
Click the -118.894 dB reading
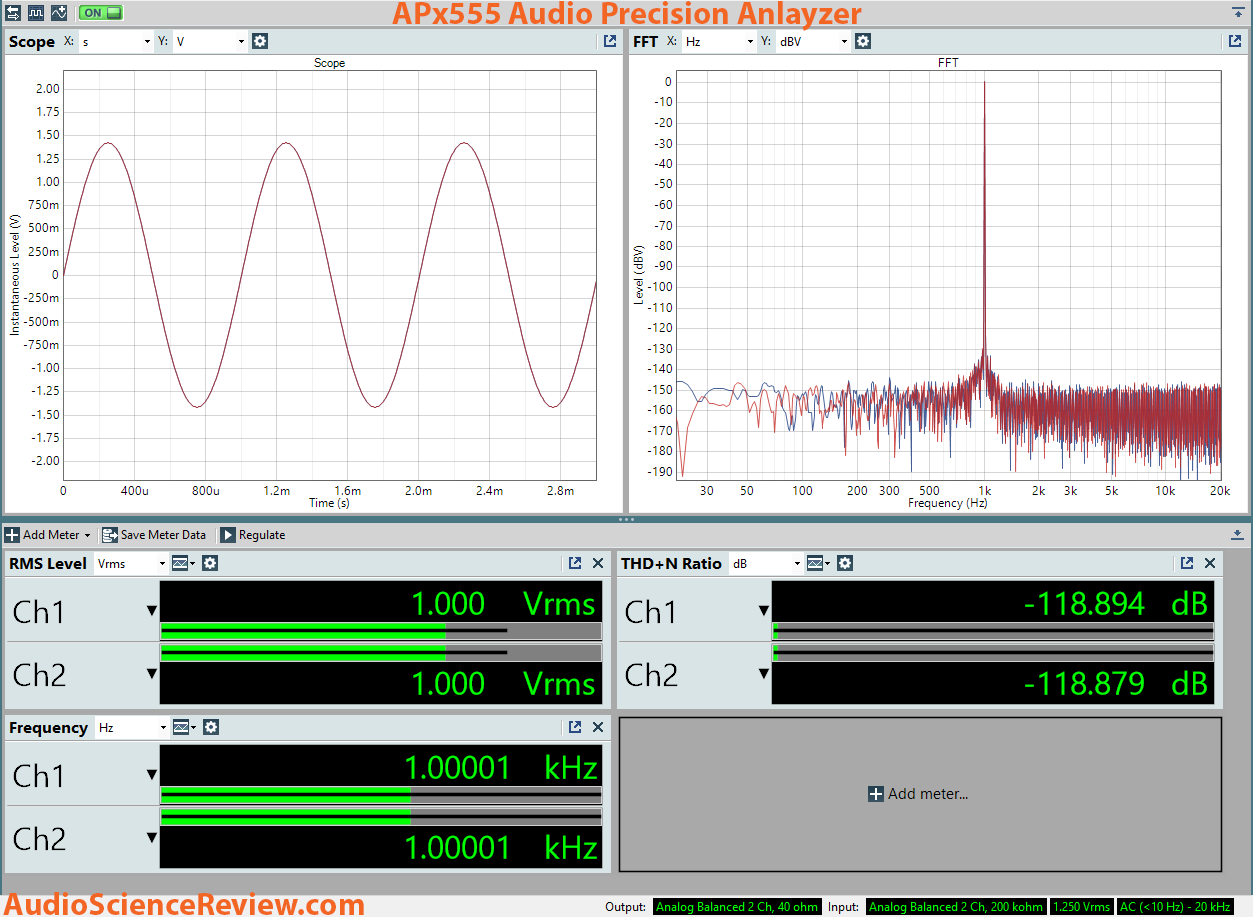coord(1115,603)
